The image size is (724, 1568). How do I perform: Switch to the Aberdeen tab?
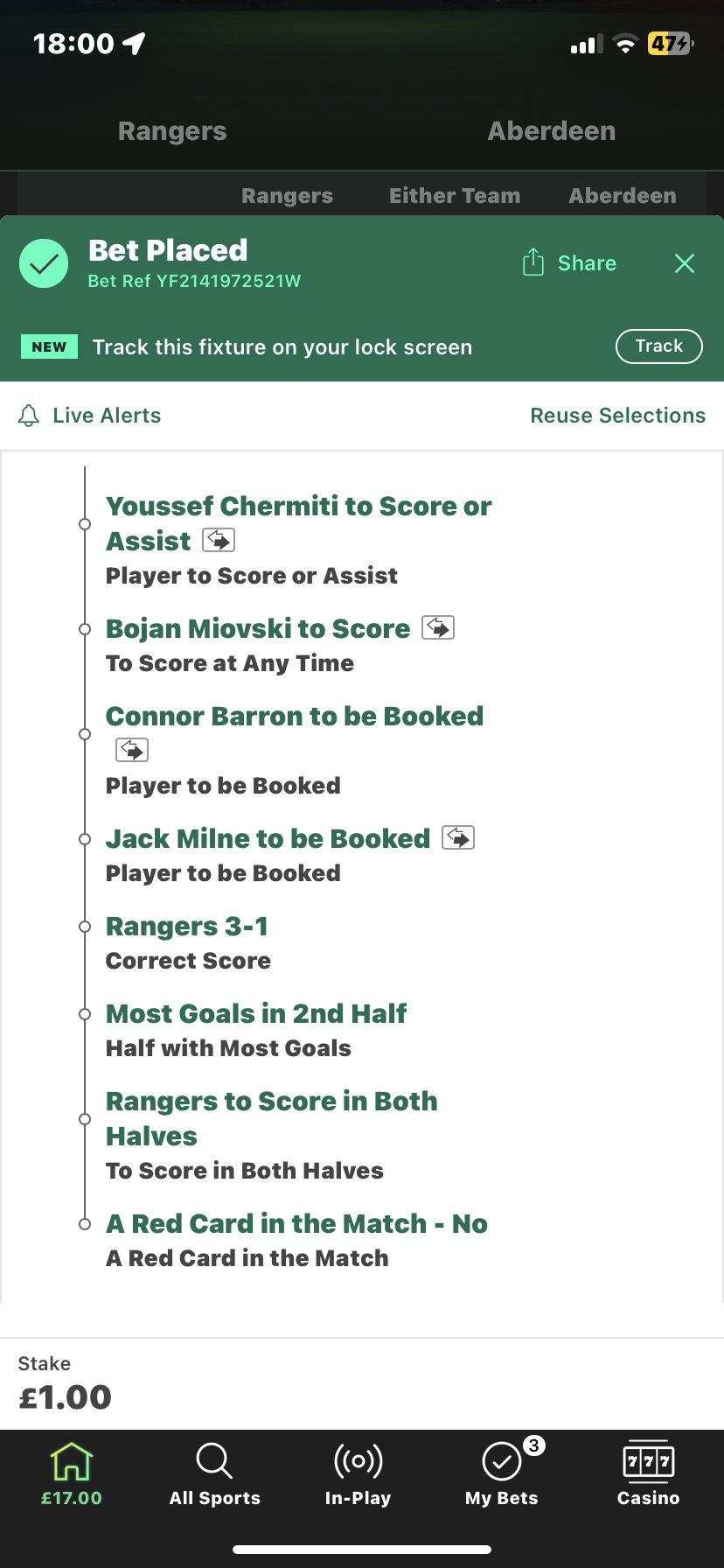tap(622, 195)
